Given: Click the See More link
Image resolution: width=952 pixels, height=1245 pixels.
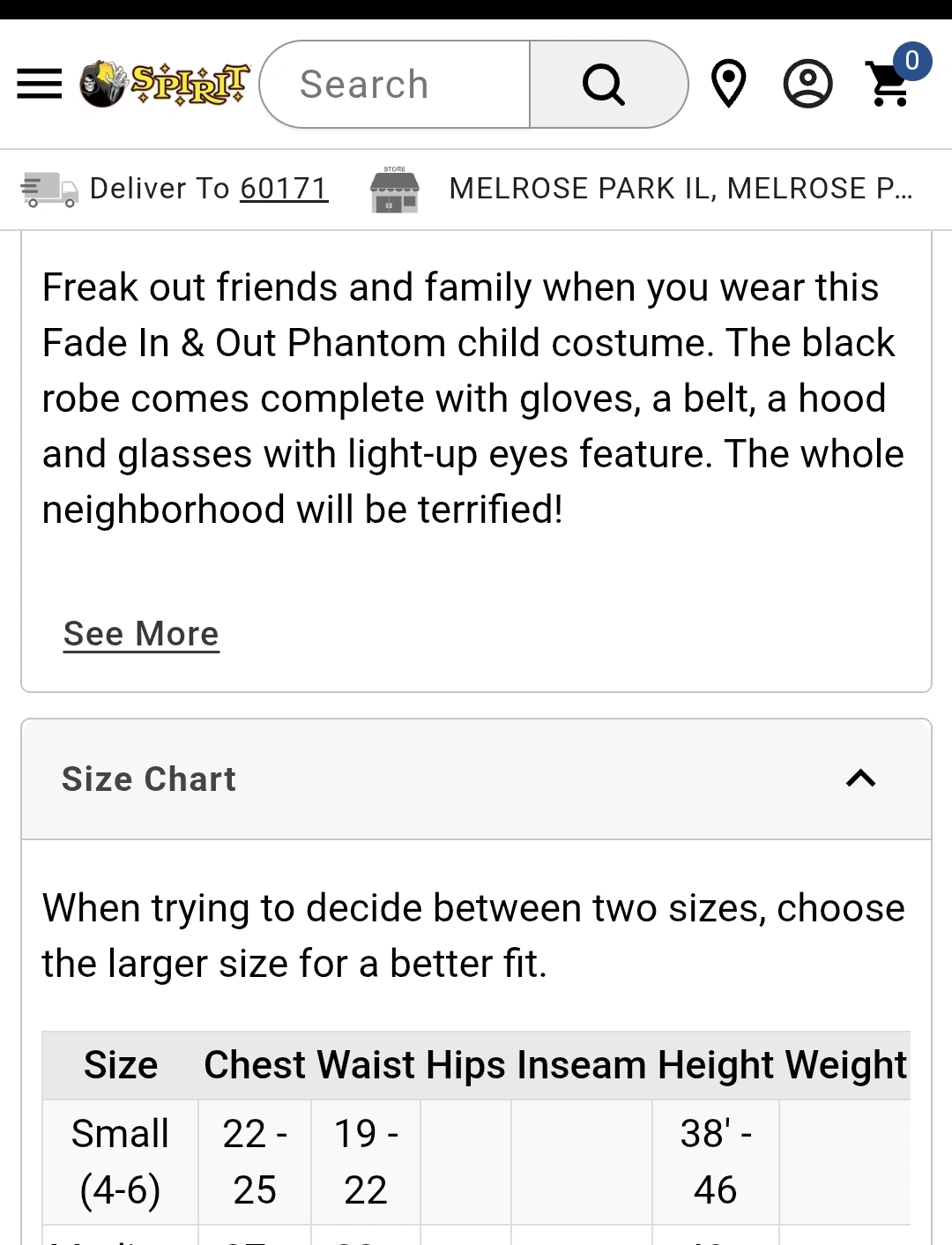Looking at the screenshot, I should [x=141, y=634].
